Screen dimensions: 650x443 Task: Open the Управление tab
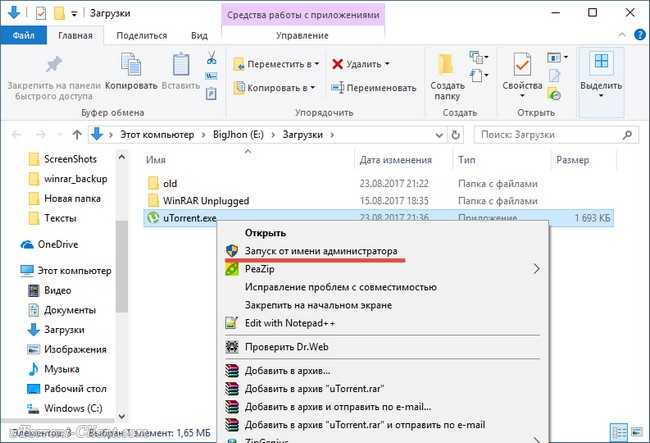click(x=302, y=36)
